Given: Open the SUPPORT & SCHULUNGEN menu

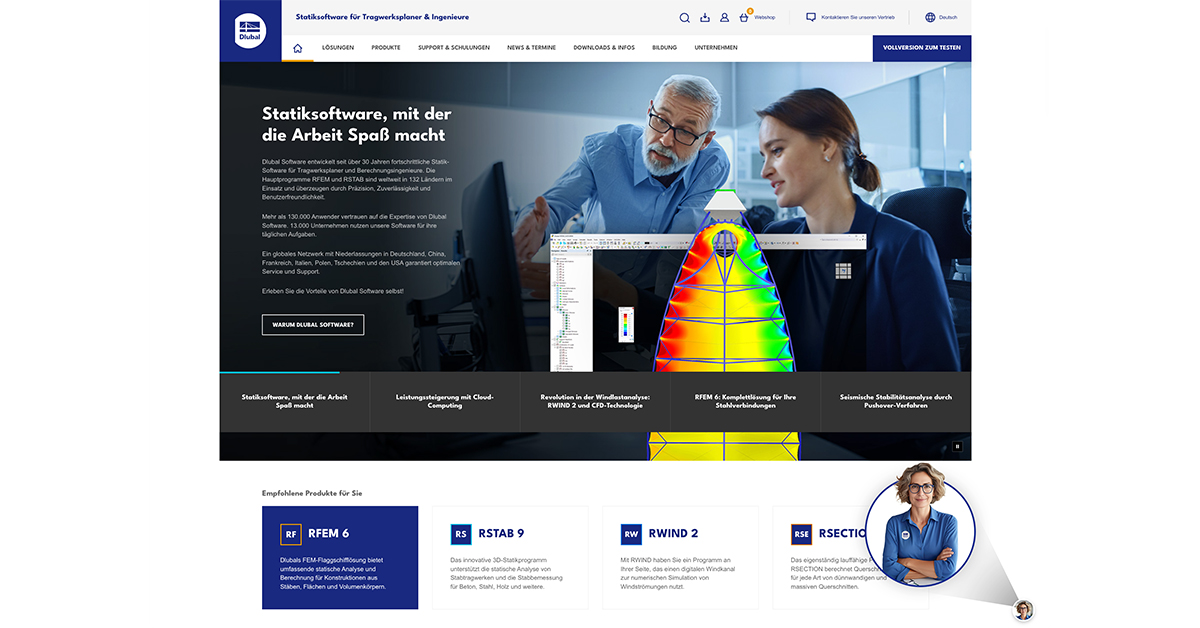Looking at the screenshot, I should (454, 48).
